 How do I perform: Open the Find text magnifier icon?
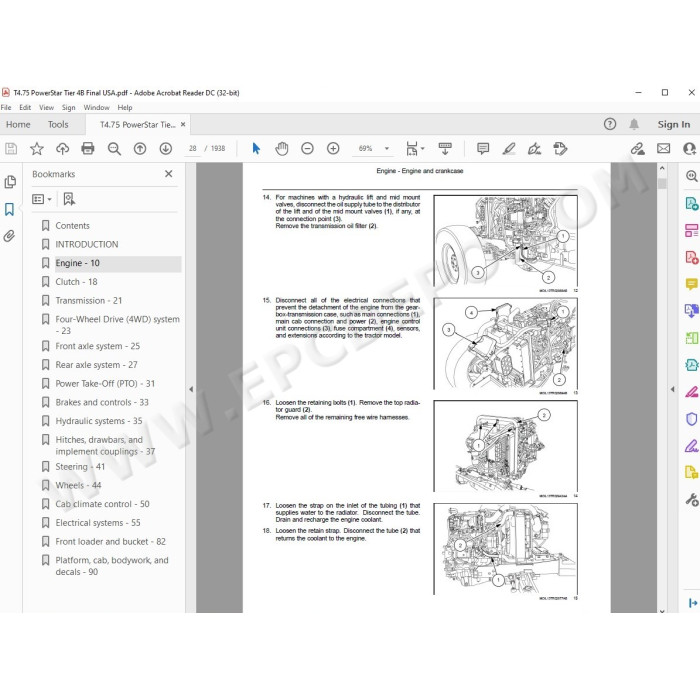pyautogui.click(x=114, y=149)
